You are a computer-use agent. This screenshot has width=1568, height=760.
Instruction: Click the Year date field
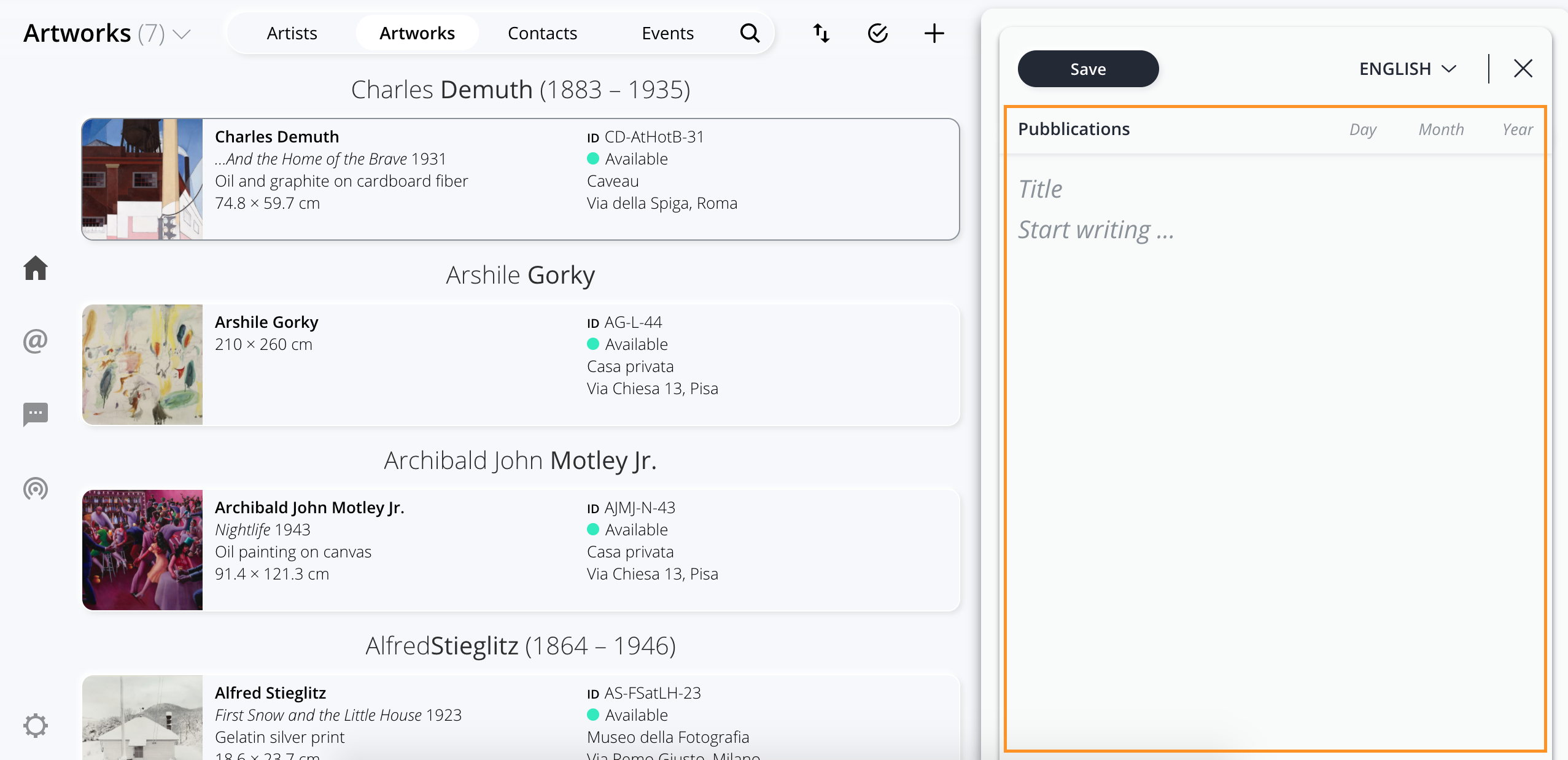coord(1518,130)
